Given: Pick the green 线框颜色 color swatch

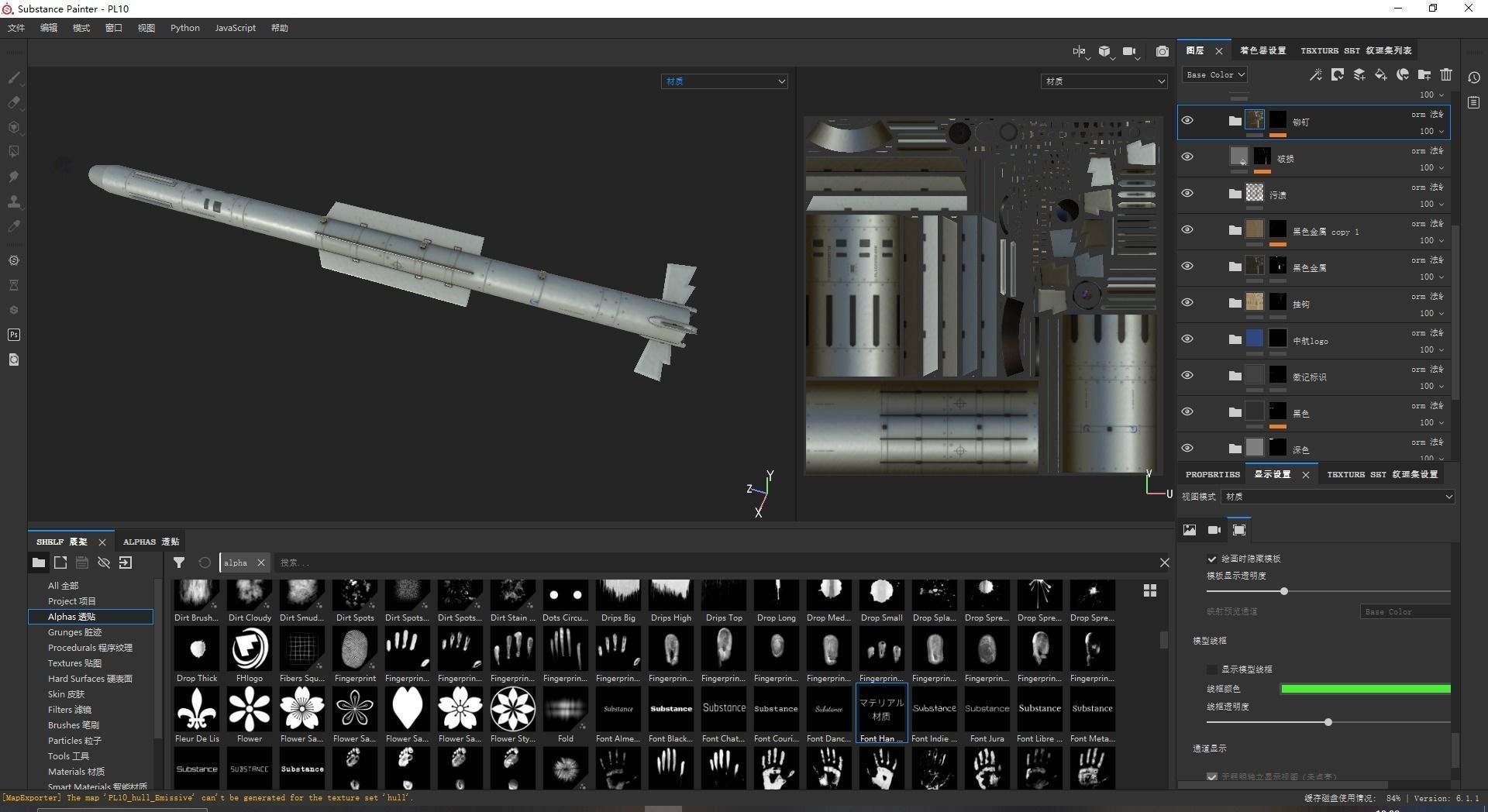Looking at the screenshot, I should [x=1366, y=689].
